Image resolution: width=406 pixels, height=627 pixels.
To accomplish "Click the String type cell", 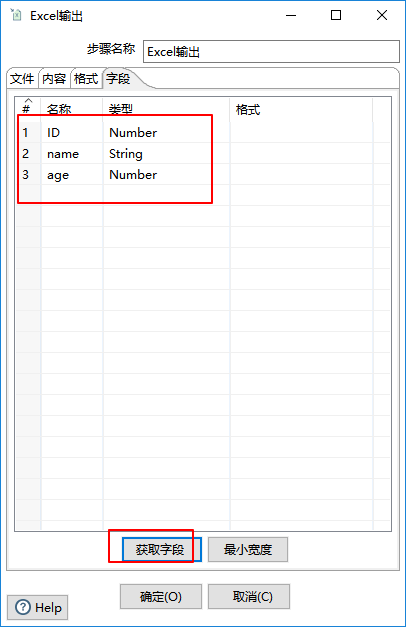I will (166, 154).
